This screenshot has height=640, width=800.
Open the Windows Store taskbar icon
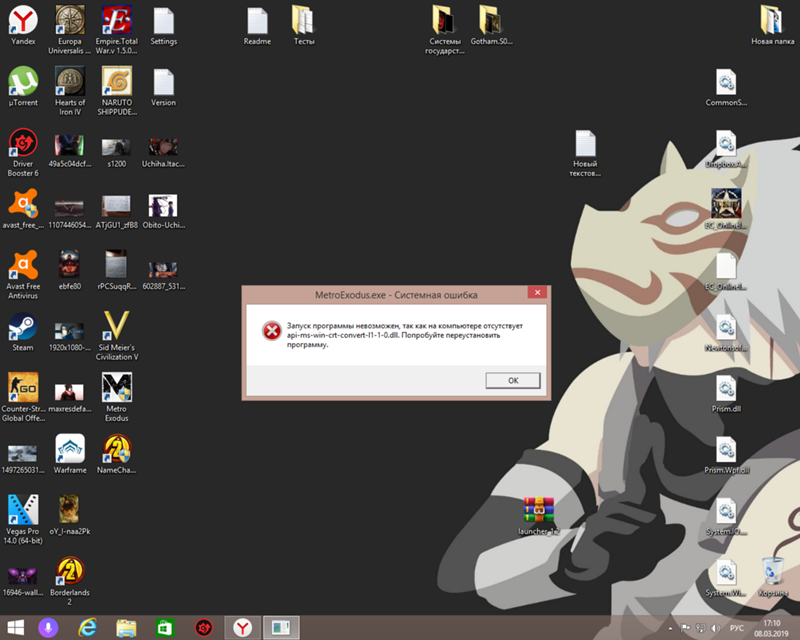[x=165, y=627]
